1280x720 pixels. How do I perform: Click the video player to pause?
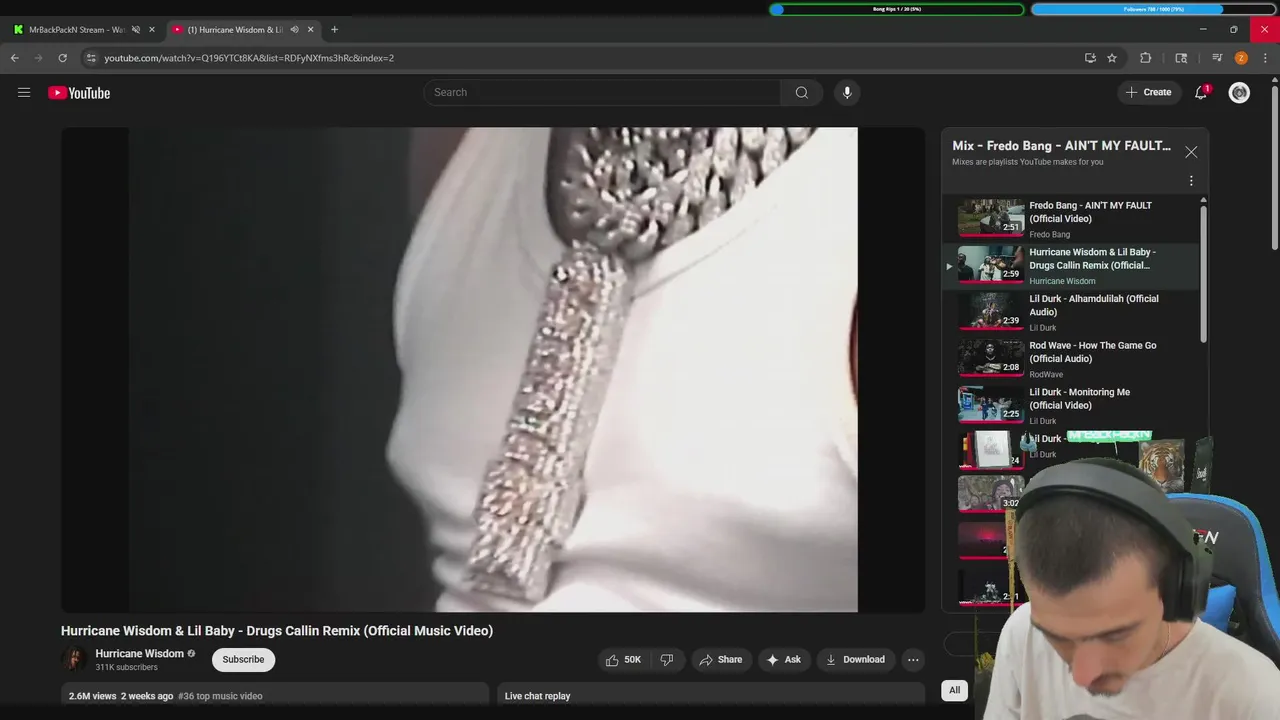tap(493, 369)
